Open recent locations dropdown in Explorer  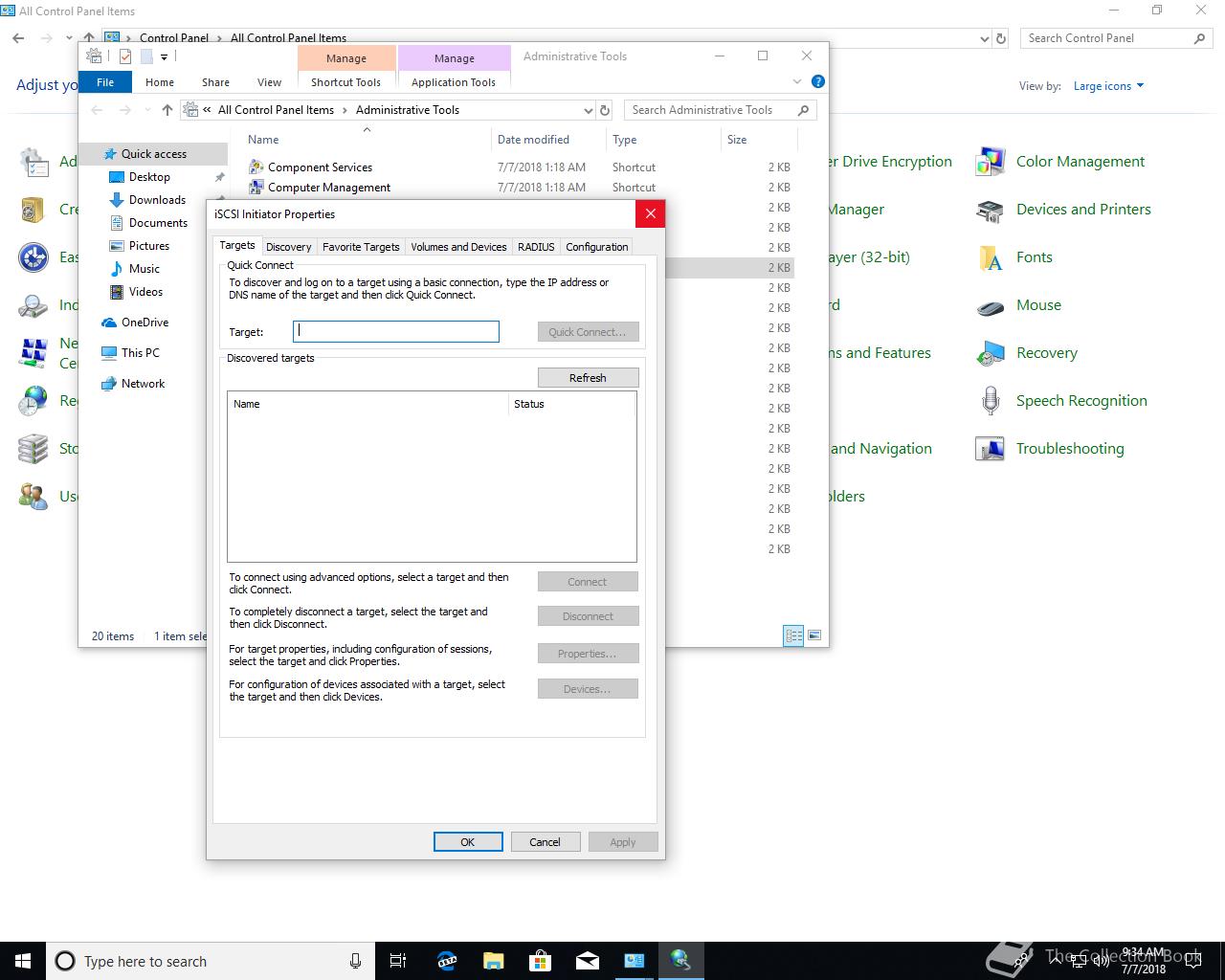(x=146, y=110)
